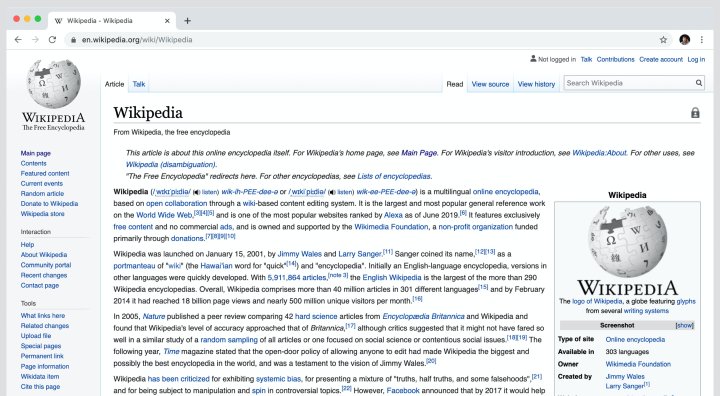Follow the Lists of encyclopedias link
The width and height of the screenshot is (720, 396).
tap(394, 176)
